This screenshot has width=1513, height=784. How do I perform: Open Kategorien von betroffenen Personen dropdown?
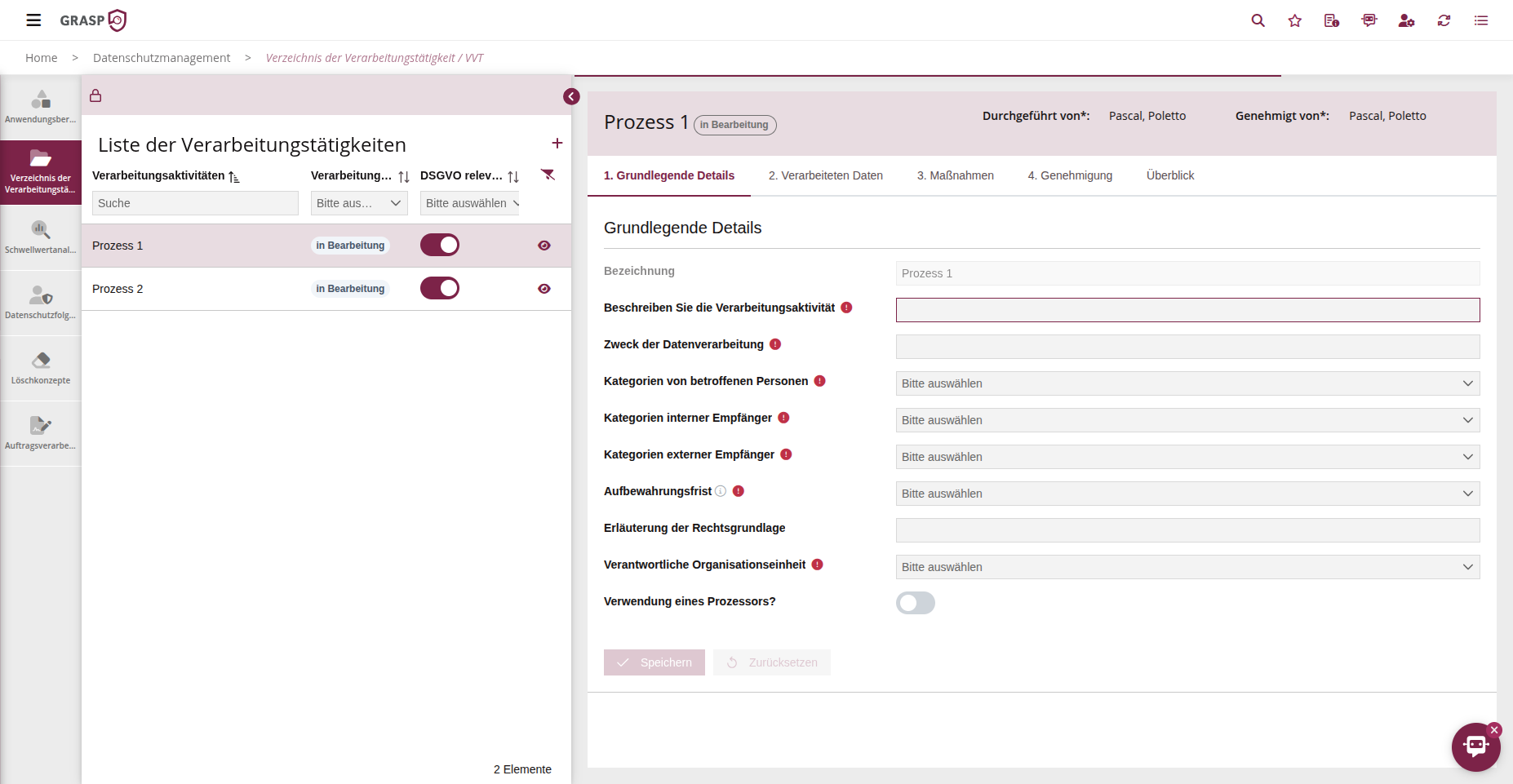tap(1187, 383)
